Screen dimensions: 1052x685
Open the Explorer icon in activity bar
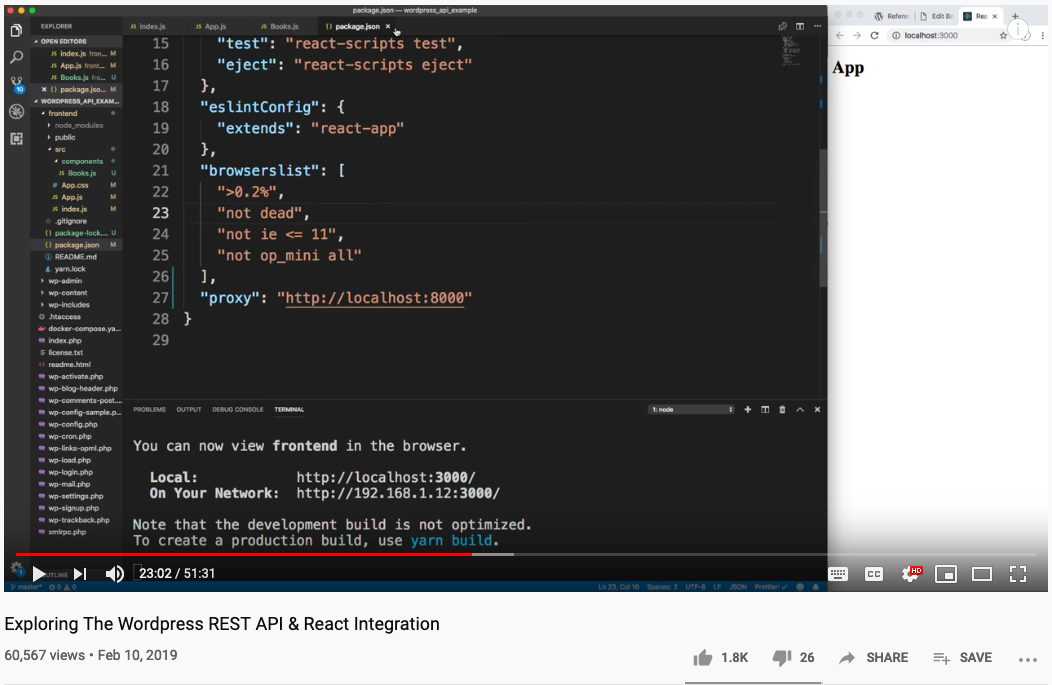[x=16, y=30]
